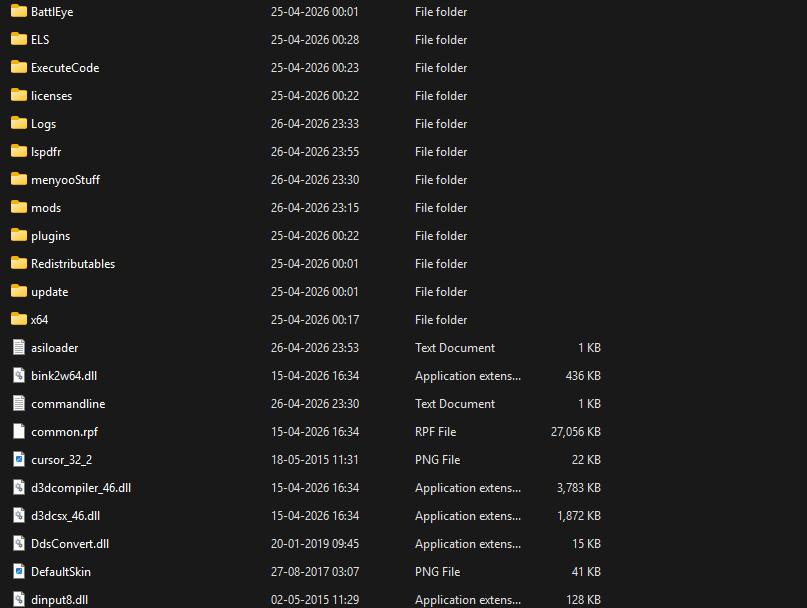The height and width of the screenshot is (608, 807).
Task: Select the plugins folder name
Action: coord(50,236)
